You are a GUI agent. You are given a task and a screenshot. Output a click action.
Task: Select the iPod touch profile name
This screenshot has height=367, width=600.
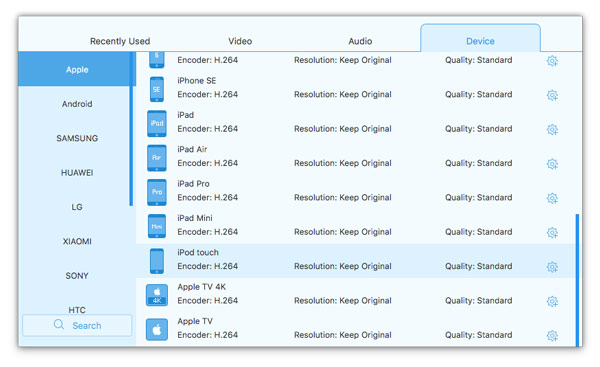click(x=198, y=253)
